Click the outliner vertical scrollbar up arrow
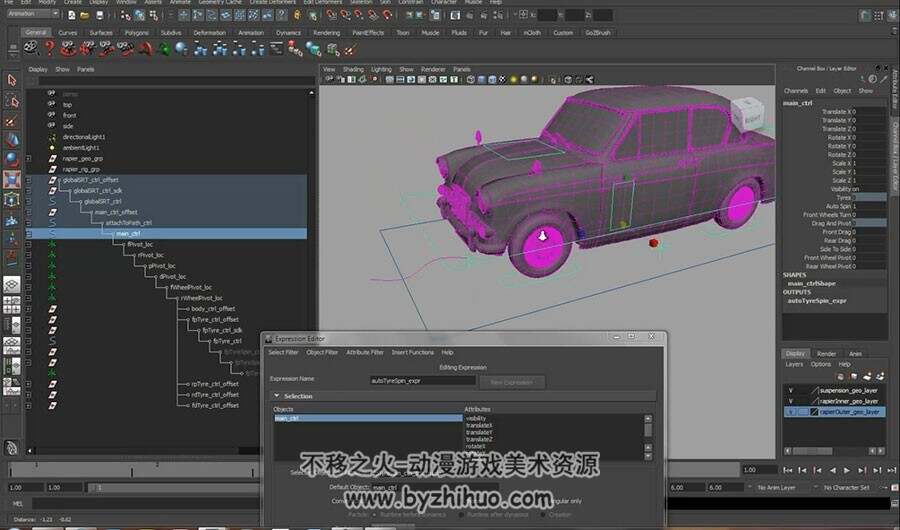 point(312,92)
